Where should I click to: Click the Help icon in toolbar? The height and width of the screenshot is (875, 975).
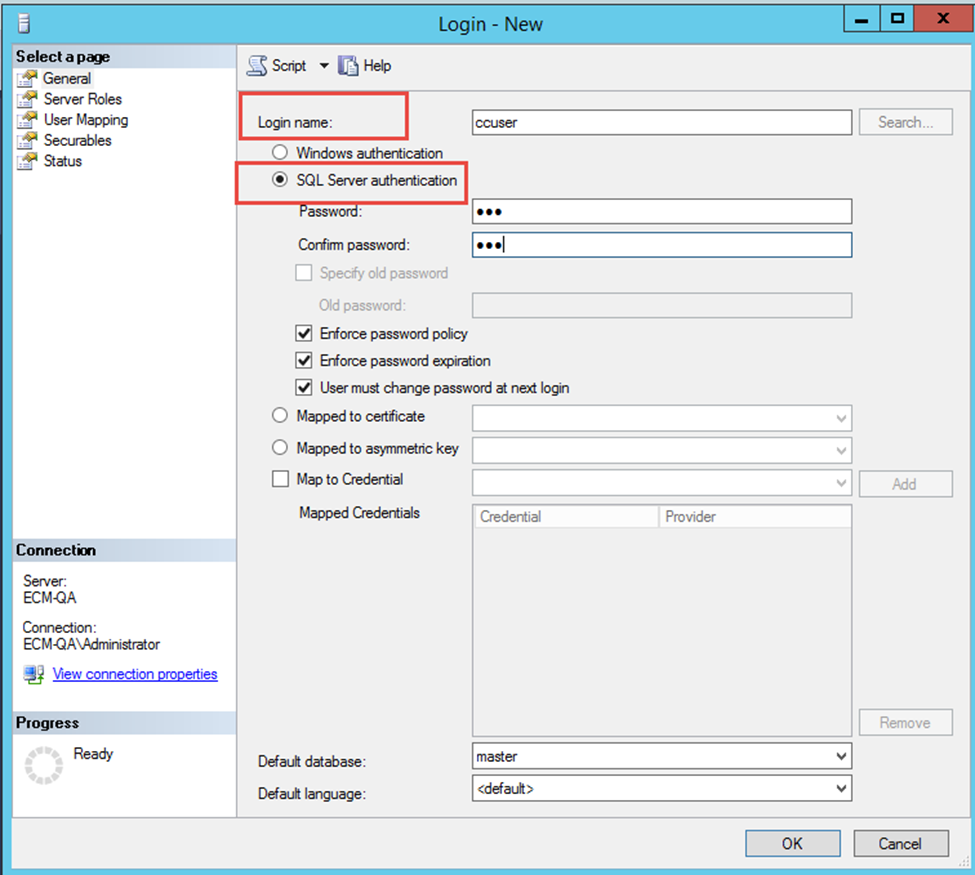pyautogui.click(x=348, y=66)
